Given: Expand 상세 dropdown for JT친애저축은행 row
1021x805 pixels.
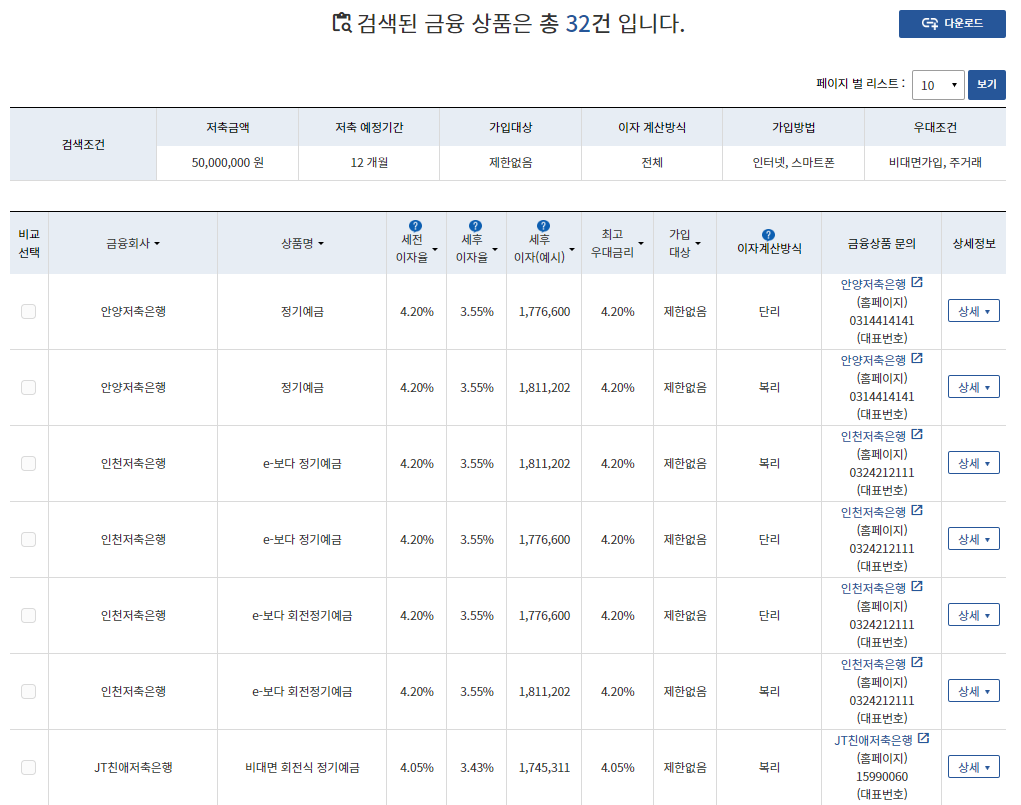Looking at the screenshot, I should click(973, 765).
